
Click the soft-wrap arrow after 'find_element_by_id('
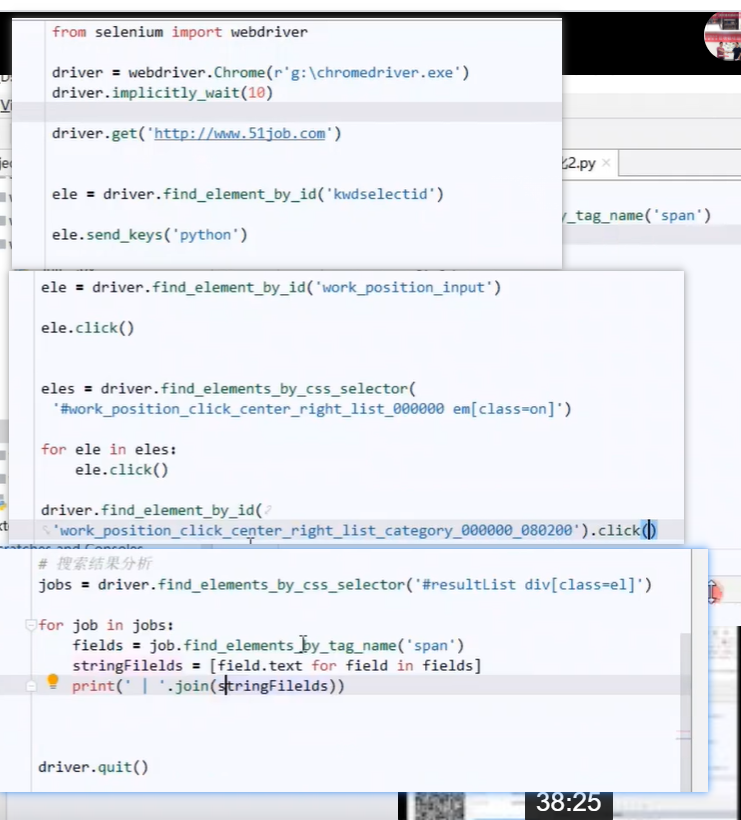[x=268, y=509]
